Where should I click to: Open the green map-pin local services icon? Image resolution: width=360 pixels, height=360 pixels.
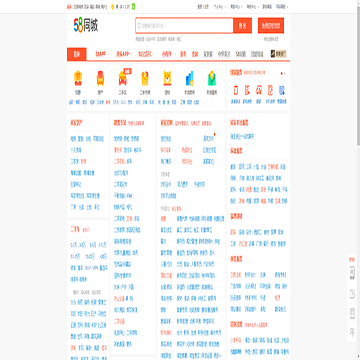tap(212, 78)
